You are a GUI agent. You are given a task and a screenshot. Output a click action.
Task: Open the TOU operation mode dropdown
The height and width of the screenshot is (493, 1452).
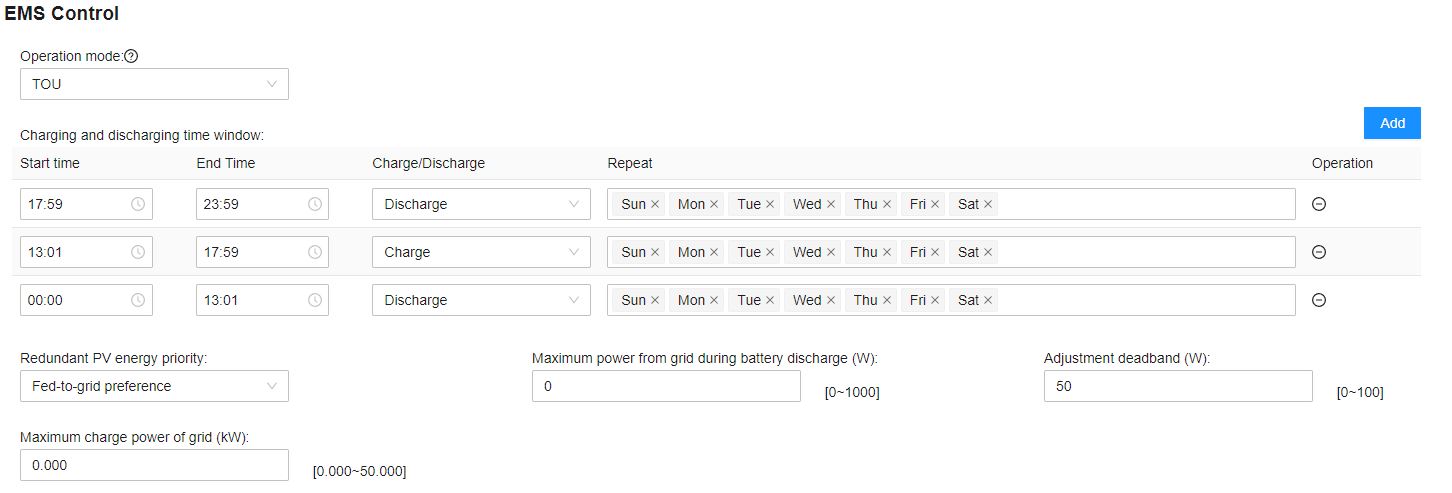[x=154, y=84]
